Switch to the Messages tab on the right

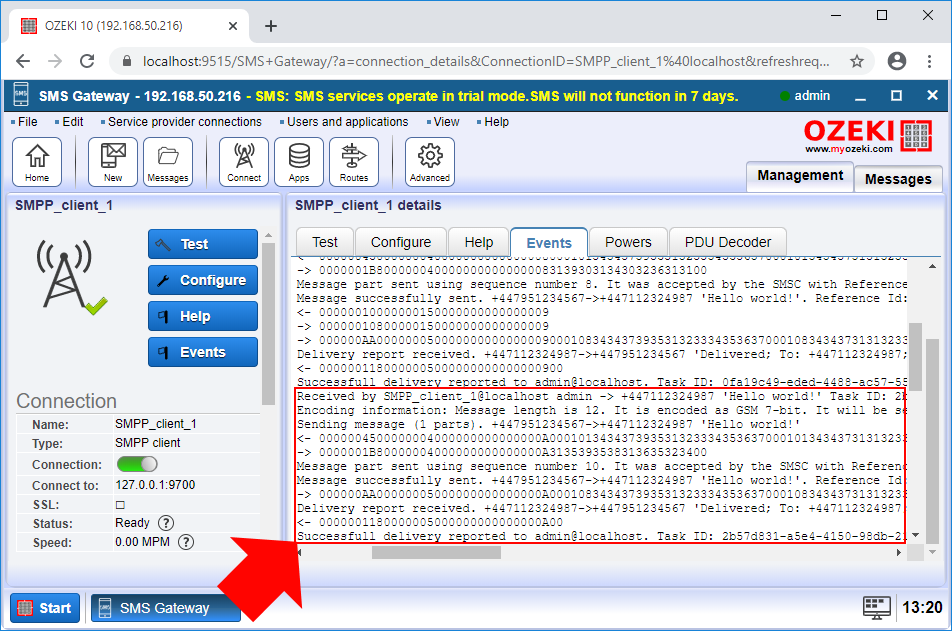click(x=898, y=179)
